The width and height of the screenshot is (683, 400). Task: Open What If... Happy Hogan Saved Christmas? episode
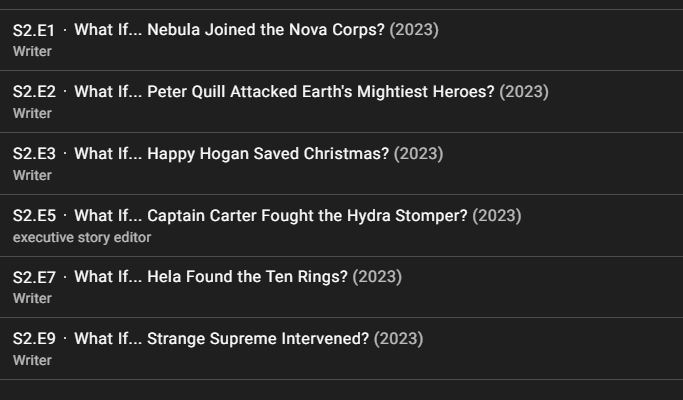tap(231, 154)
